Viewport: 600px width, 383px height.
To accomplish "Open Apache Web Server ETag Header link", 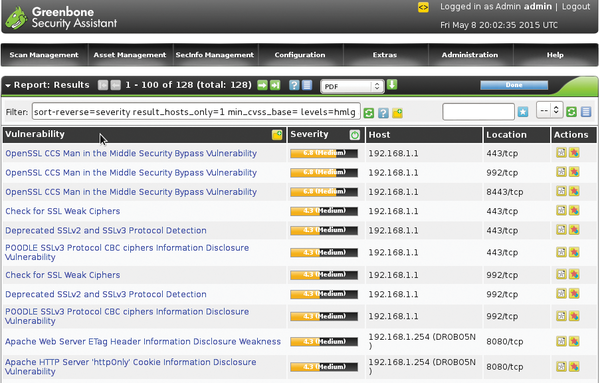I will (x=143, y=341).
